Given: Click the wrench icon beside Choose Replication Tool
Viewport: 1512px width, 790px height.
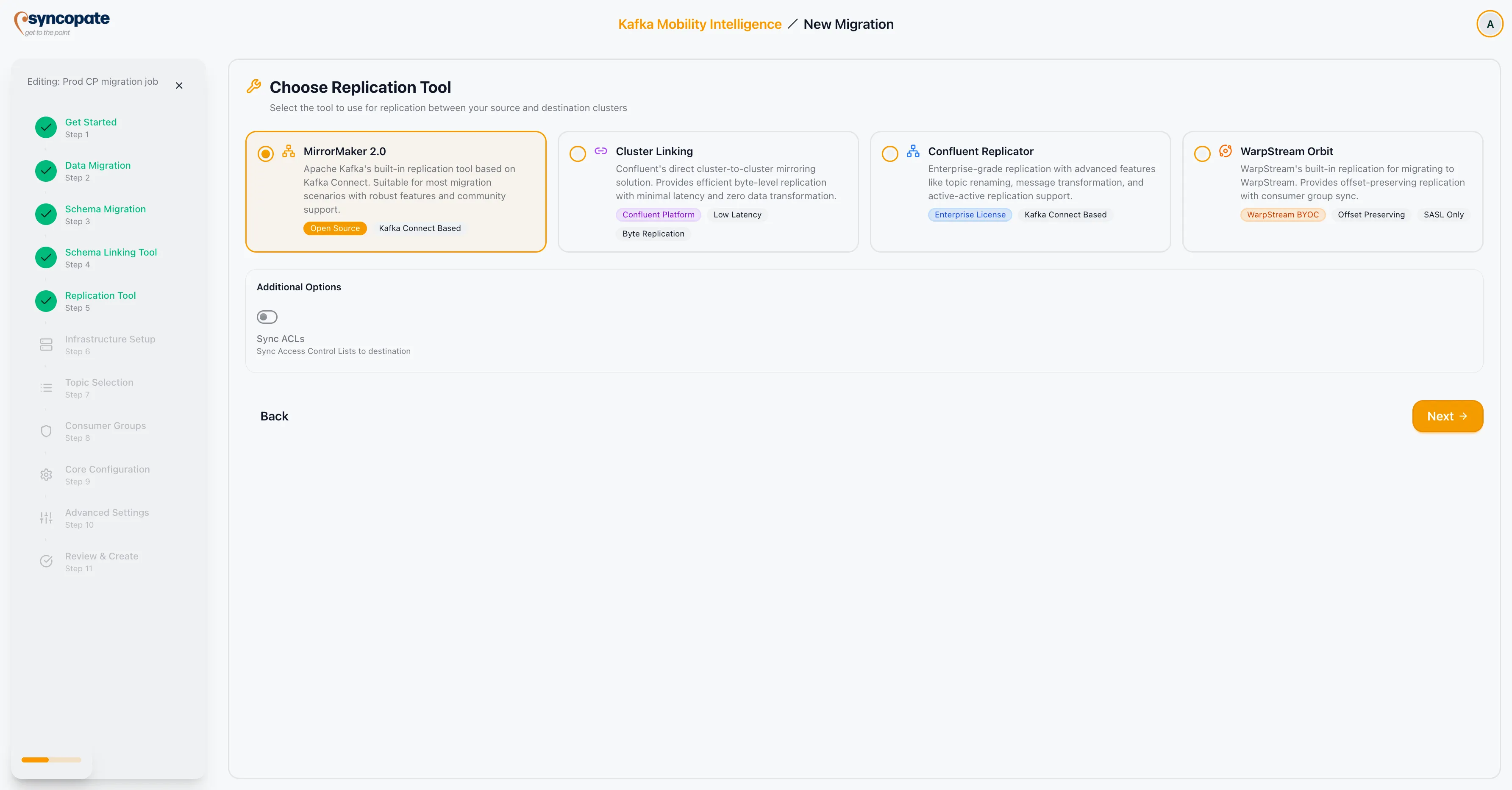Looking at the screenshot, I should coord(253,86).
